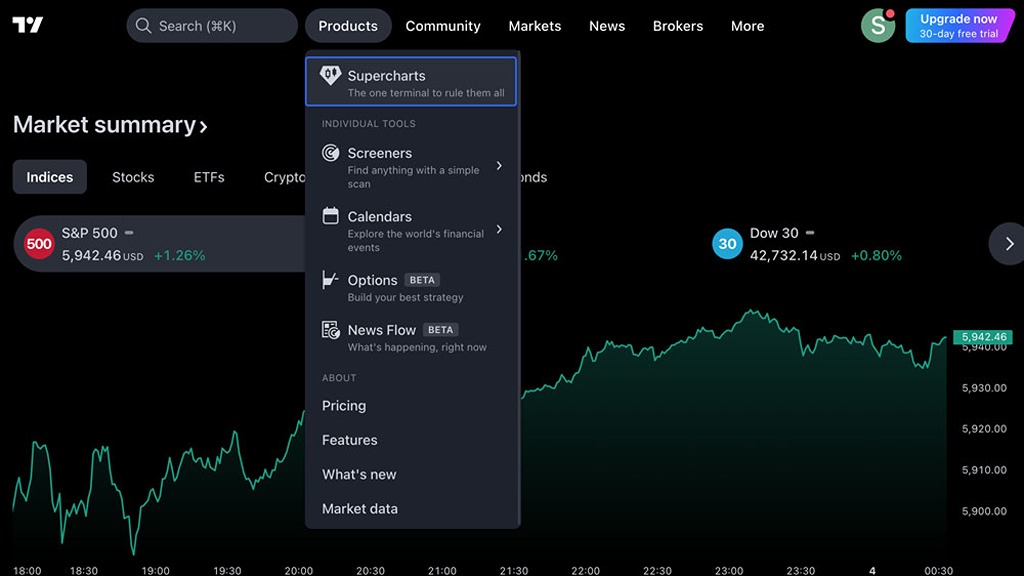Open the Pricing link
Image resolution: width=1024 pixels, height=576 pixels.
tap(344, 406)
